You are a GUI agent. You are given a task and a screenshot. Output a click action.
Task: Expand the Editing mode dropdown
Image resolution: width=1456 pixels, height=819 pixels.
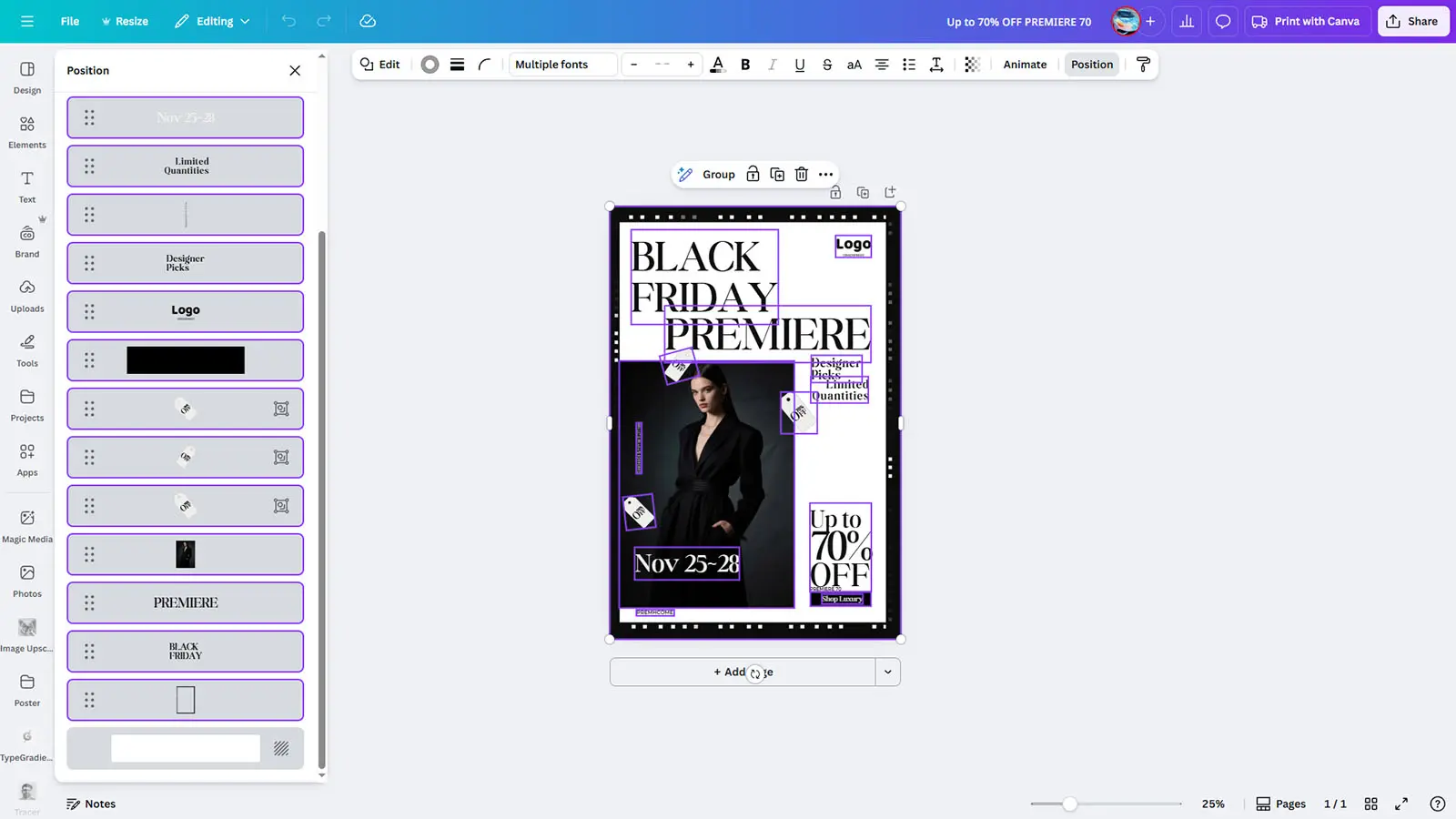tap(213, 21)
